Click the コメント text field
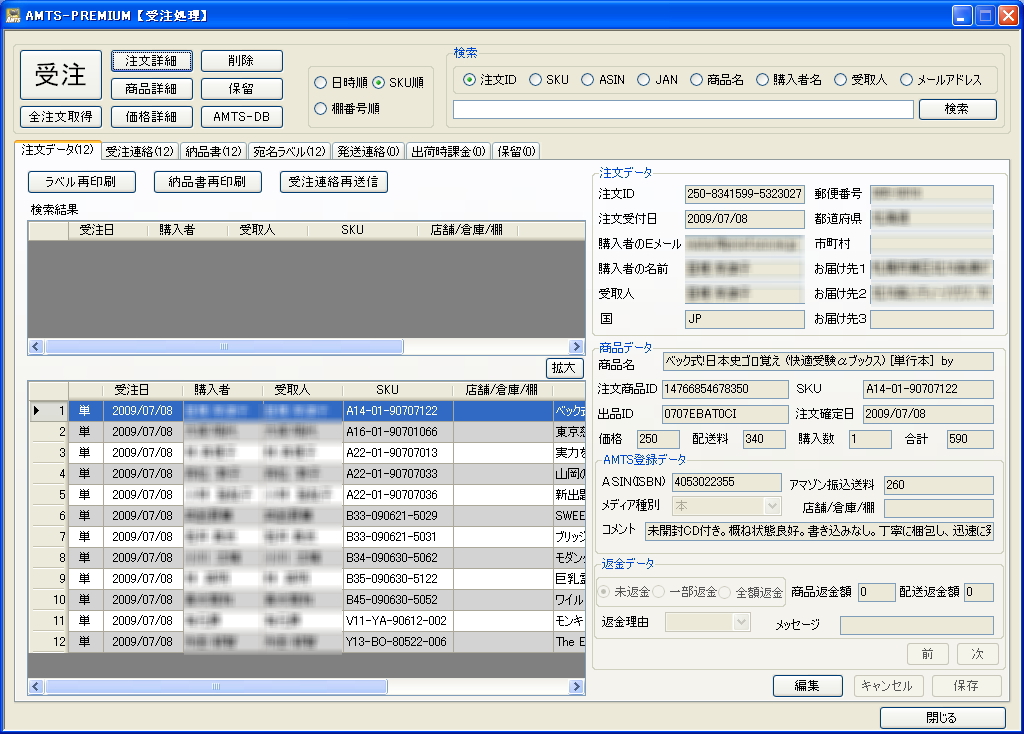 coord(819,531)
